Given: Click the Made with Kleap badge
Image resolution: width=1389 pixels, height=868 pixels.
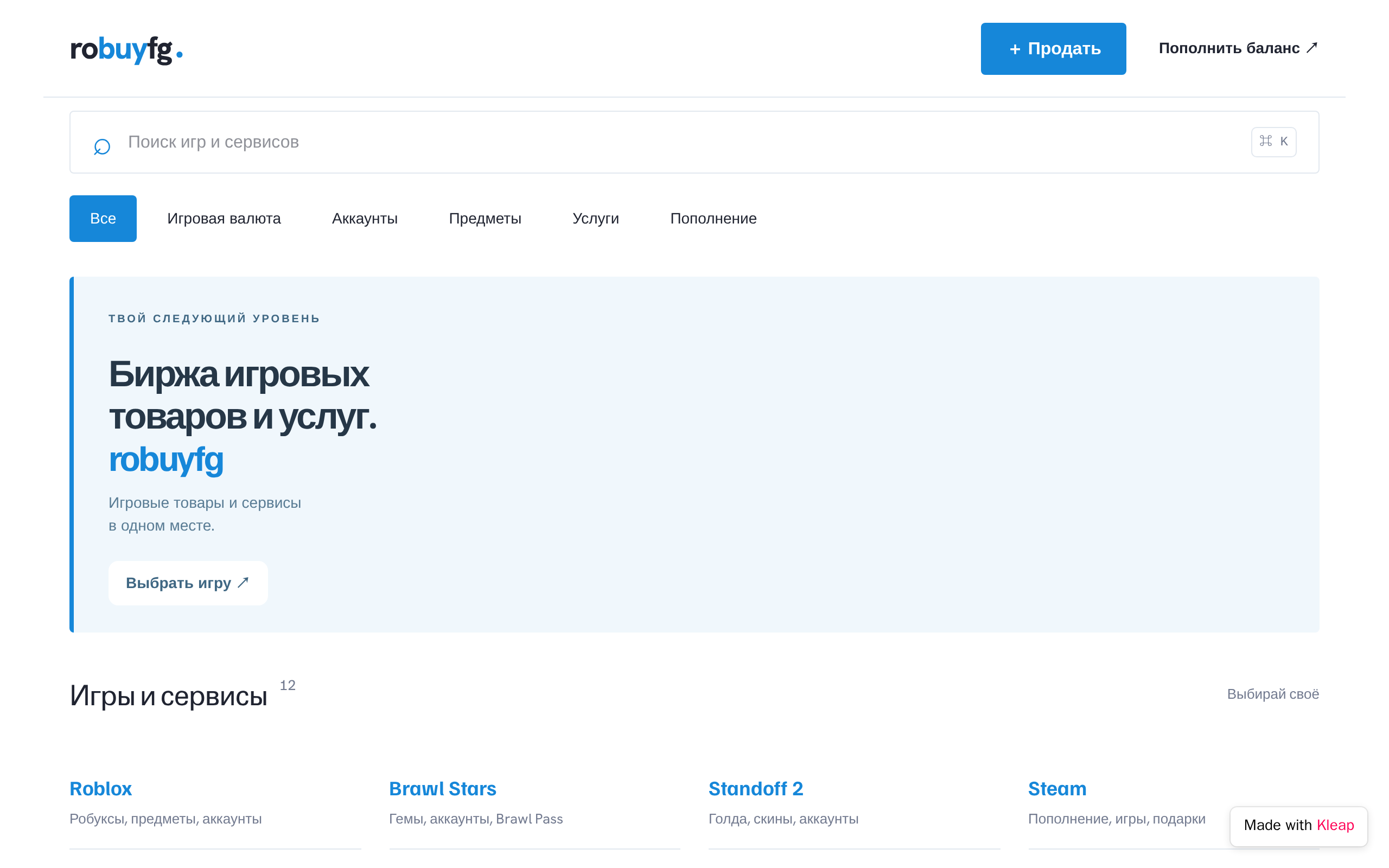Looking at the screenshot, I should (x=1298, y=826).
